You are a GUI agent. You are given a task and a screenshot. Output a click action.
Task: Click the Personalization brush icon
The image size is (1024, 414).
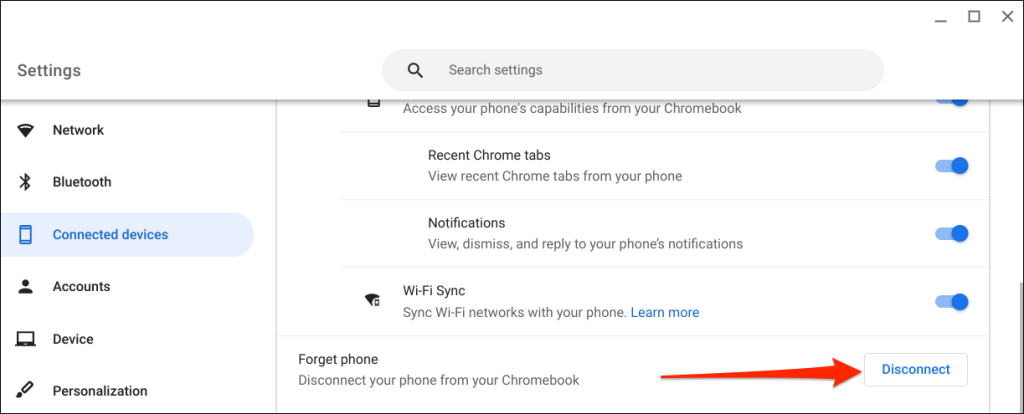pos(25,391)
